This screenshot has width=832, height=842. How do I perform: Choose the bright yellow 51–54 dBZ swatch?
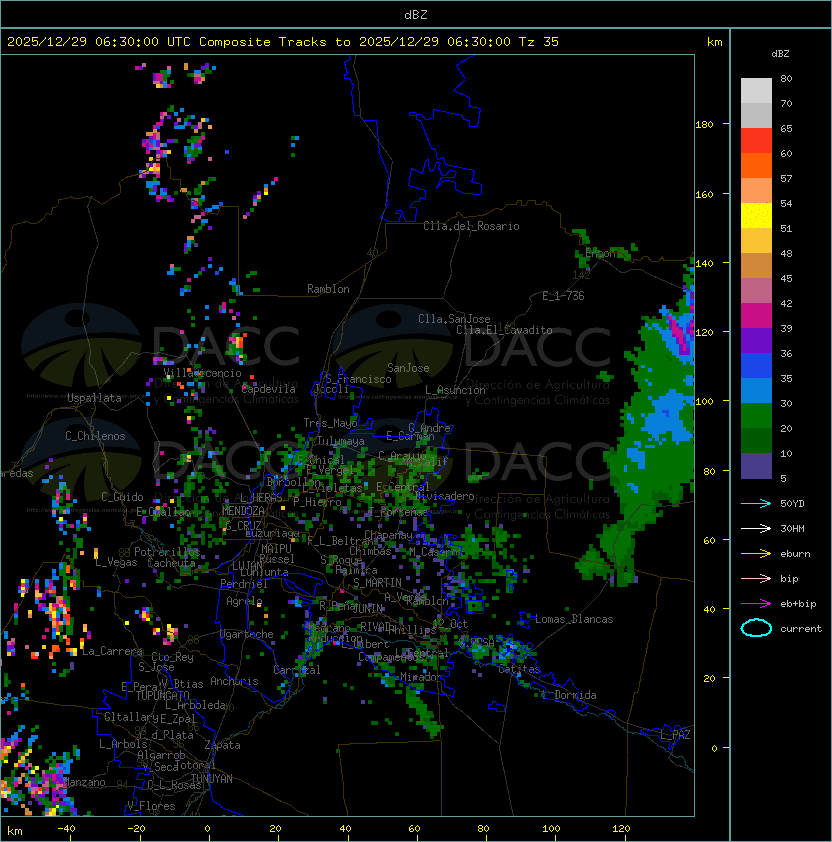756,215
